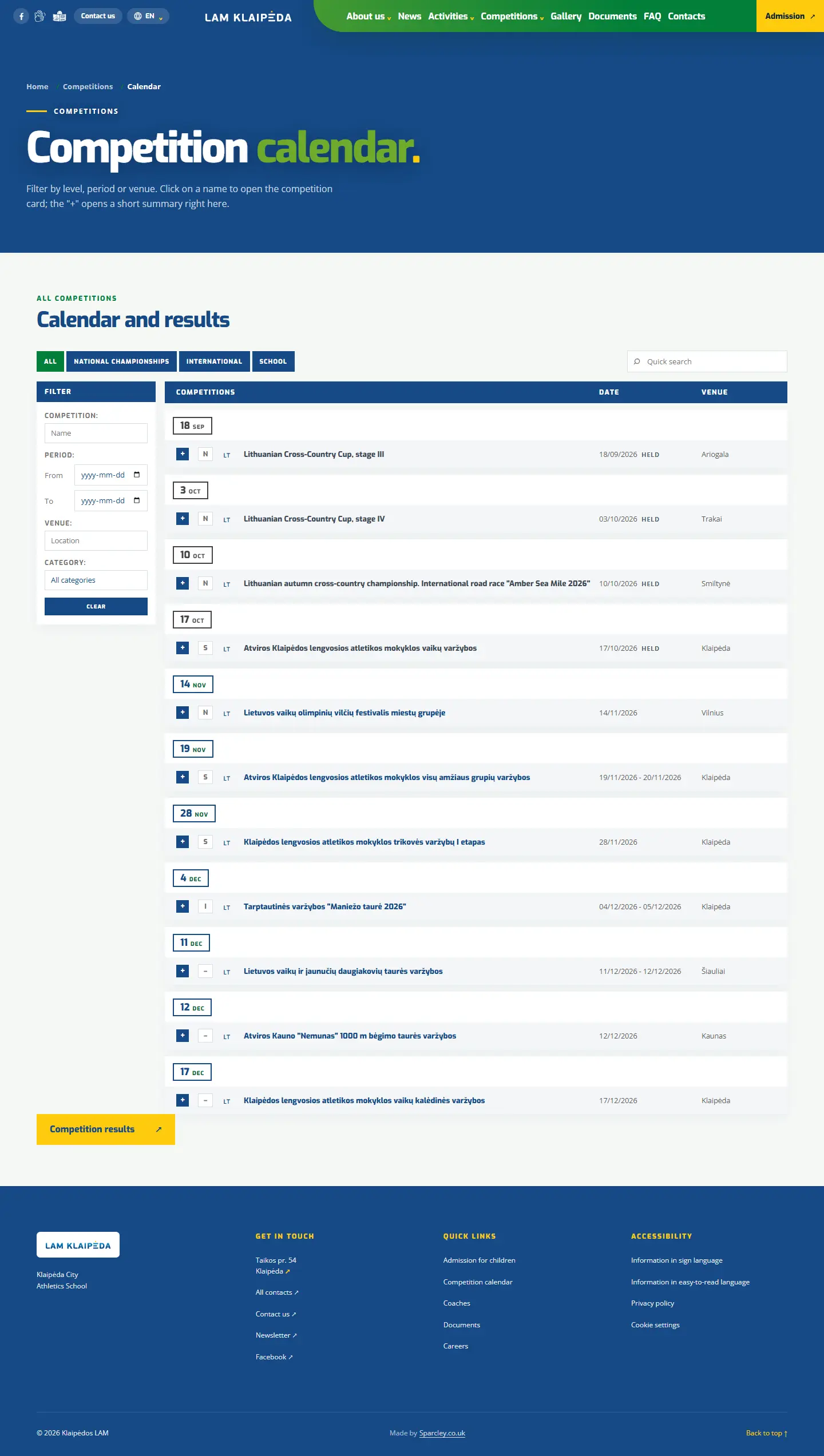Click plus icon beside Manieżo taurė 2026
Screen dimensions: 824x1456
point(183,906)
